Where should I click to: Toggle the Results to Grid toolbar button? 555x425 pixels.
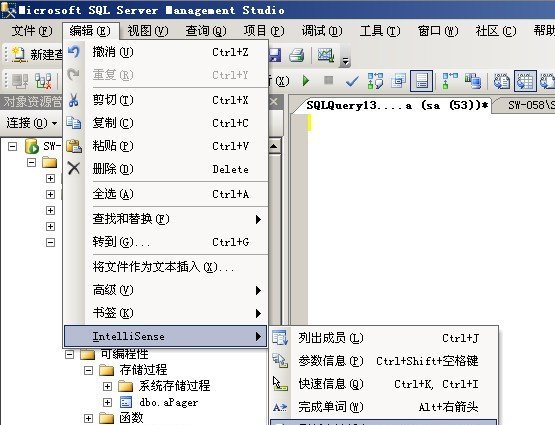pyautogui.click(x=525, y=81)
